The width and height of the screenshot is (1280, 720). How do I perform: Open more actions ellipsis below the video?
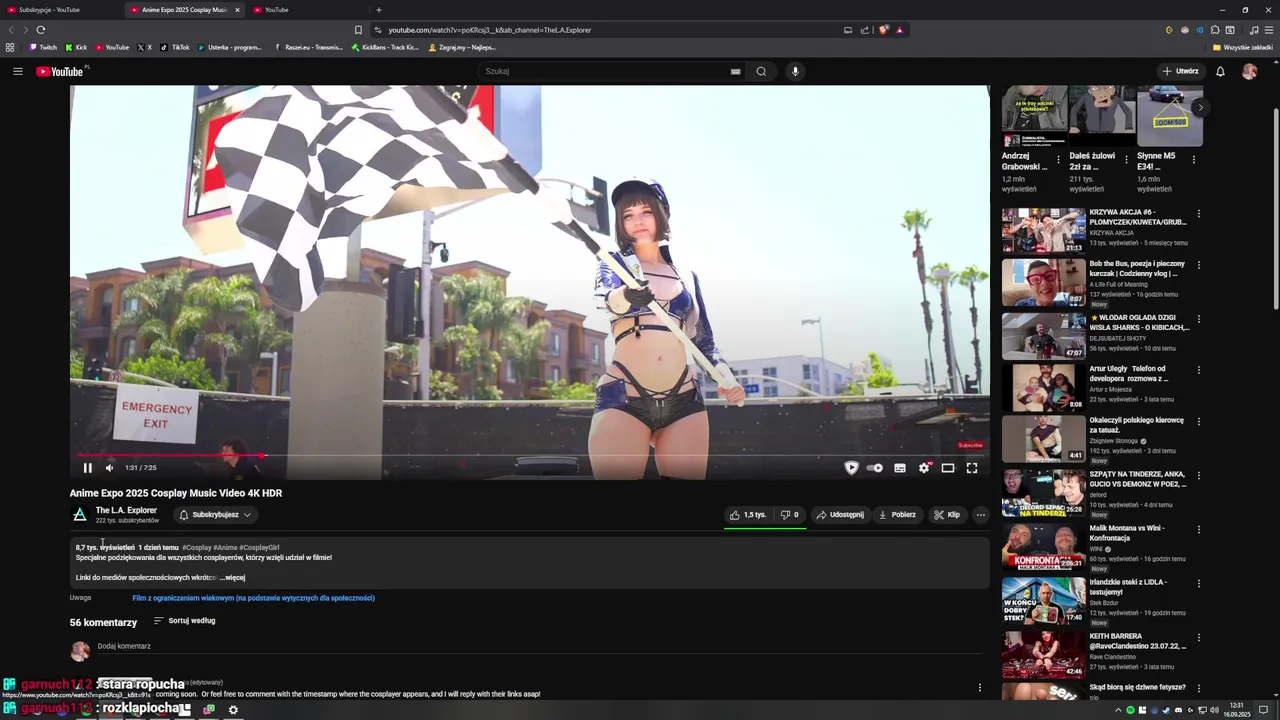981,515
